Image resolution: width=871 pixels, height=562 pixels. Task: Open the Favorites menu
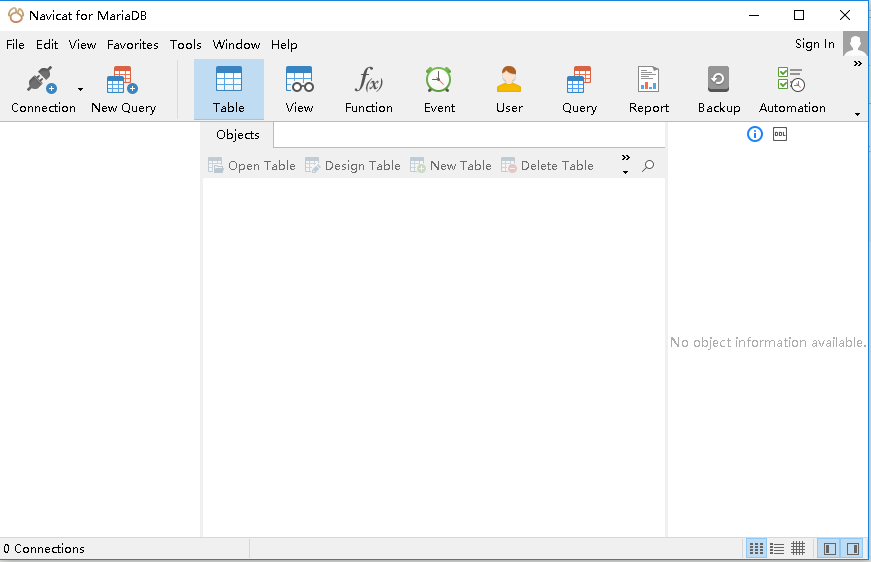point(133,44)
